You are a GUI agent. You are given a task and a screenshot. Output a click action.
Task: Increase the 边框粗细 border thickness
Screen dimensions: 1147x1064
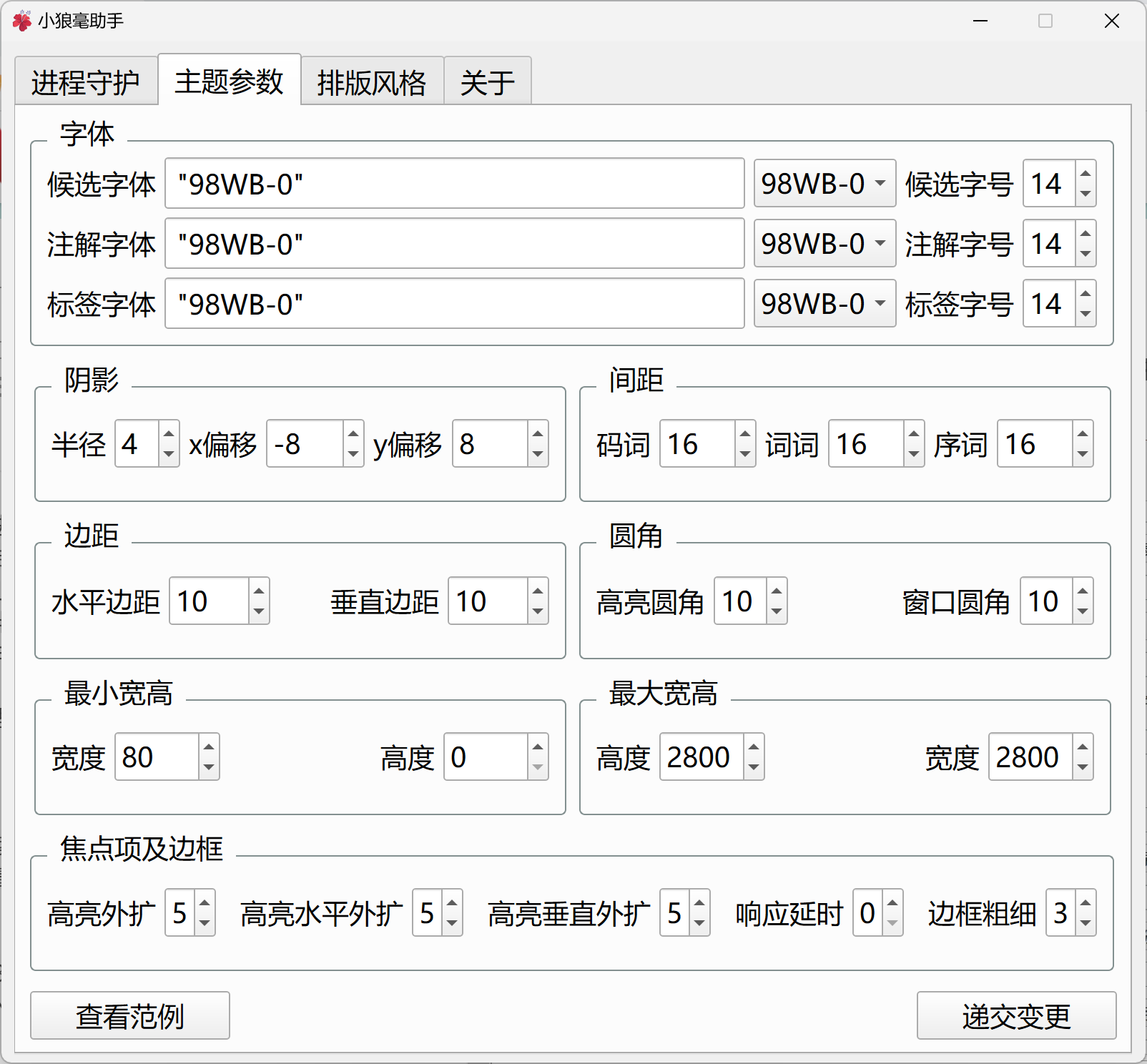pyautogui.click(x=1086, y=903)
